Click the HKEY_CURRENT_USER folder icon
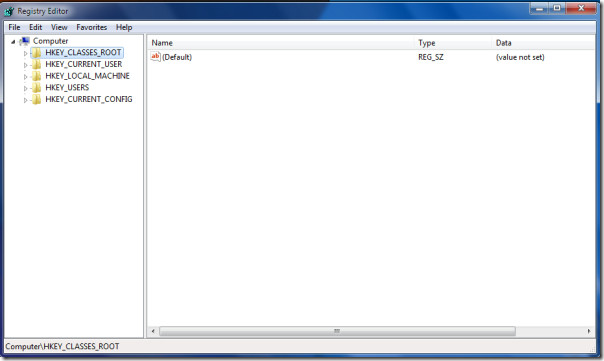 (37, 64)
